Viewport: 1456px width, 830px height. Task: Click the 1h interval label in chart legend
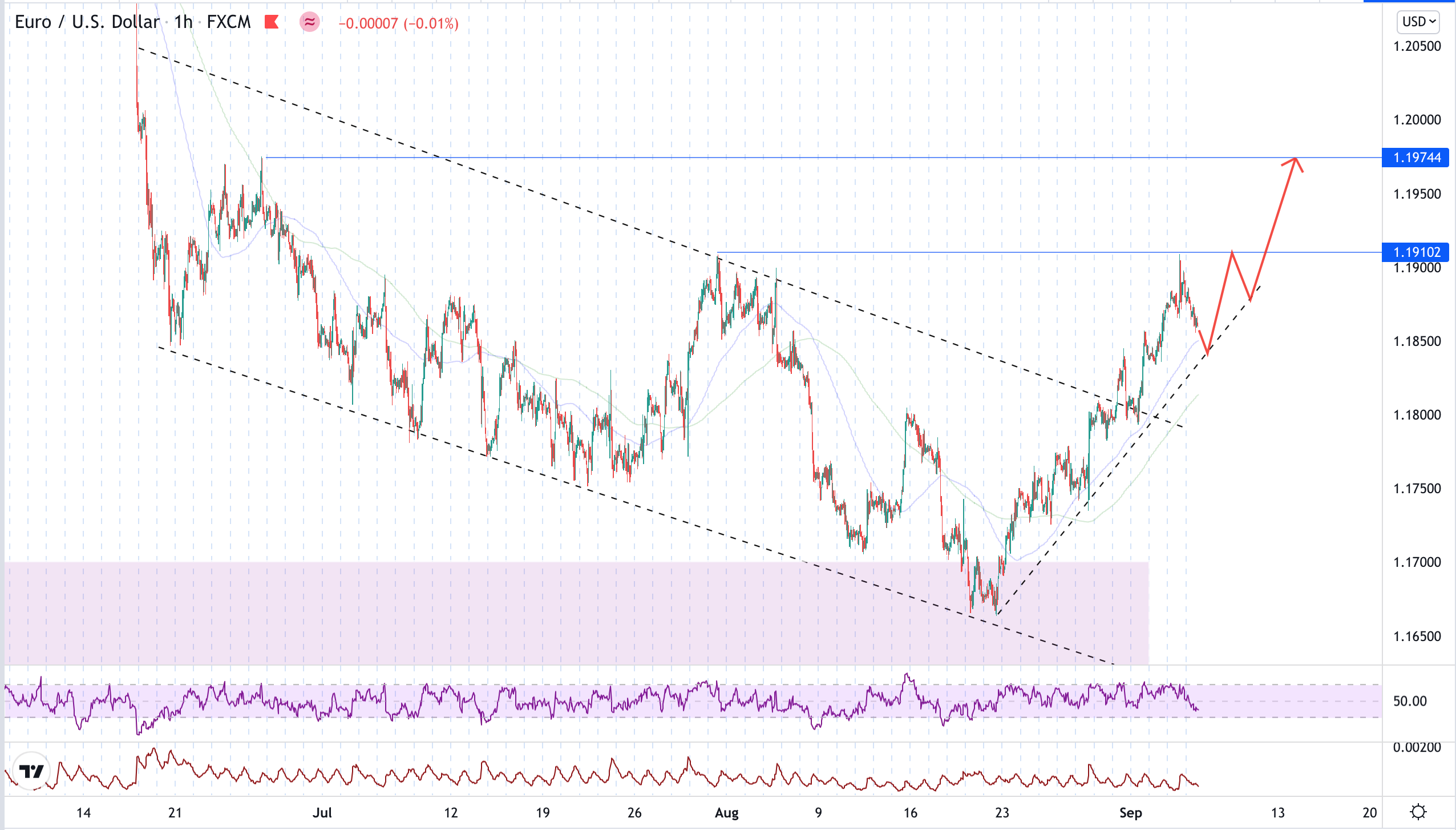183,22
